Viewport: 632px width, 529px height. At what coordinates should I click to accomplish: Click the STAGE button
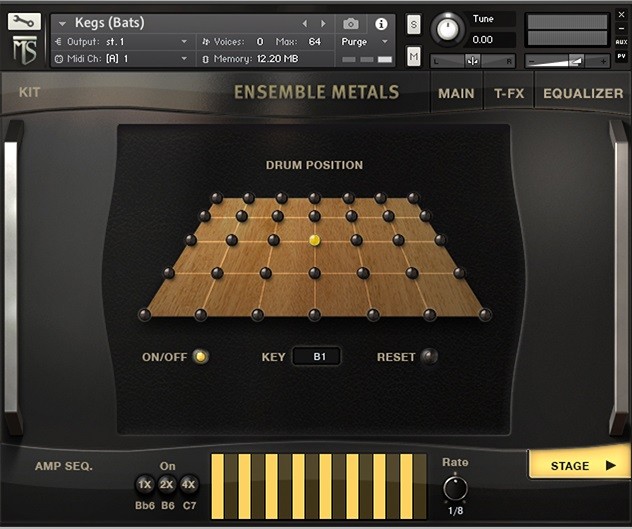tap(579, 465)
